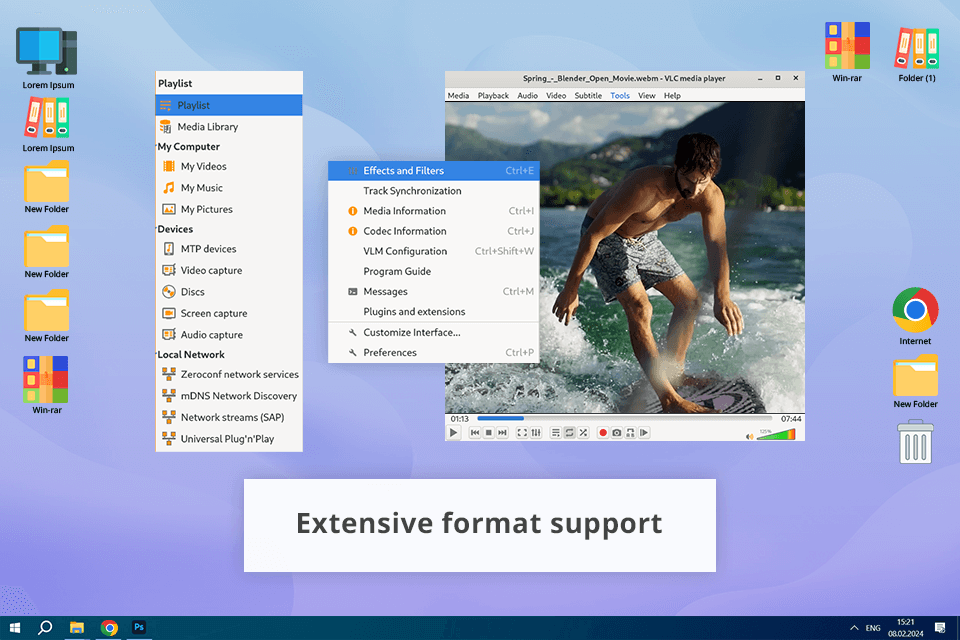Open the Tools menu
Viewport: 960px width, 640px height.
click(620, 96)
